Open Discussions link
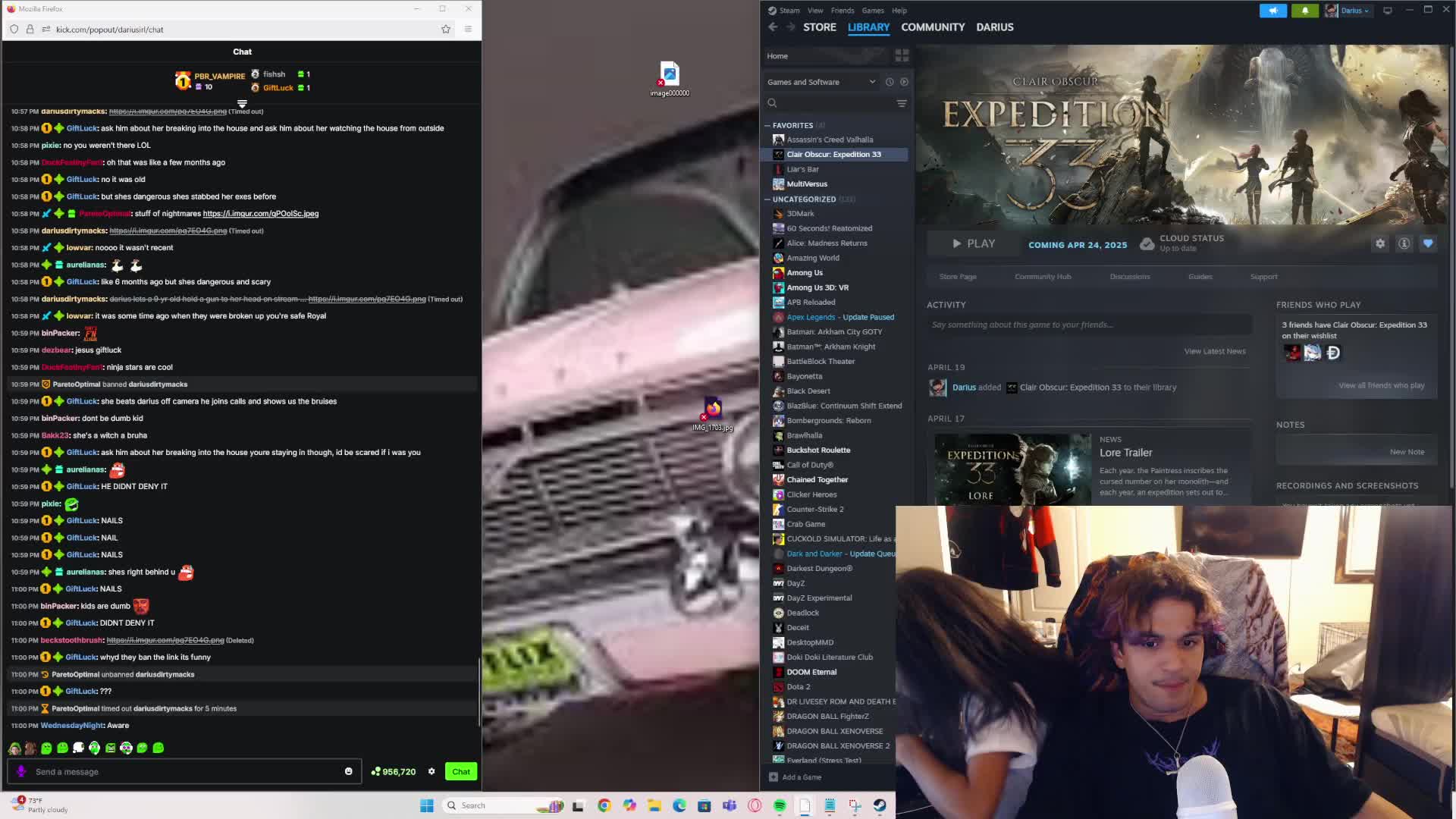The width and height of the screenshot is (1456, 819). click(1130, 277)
